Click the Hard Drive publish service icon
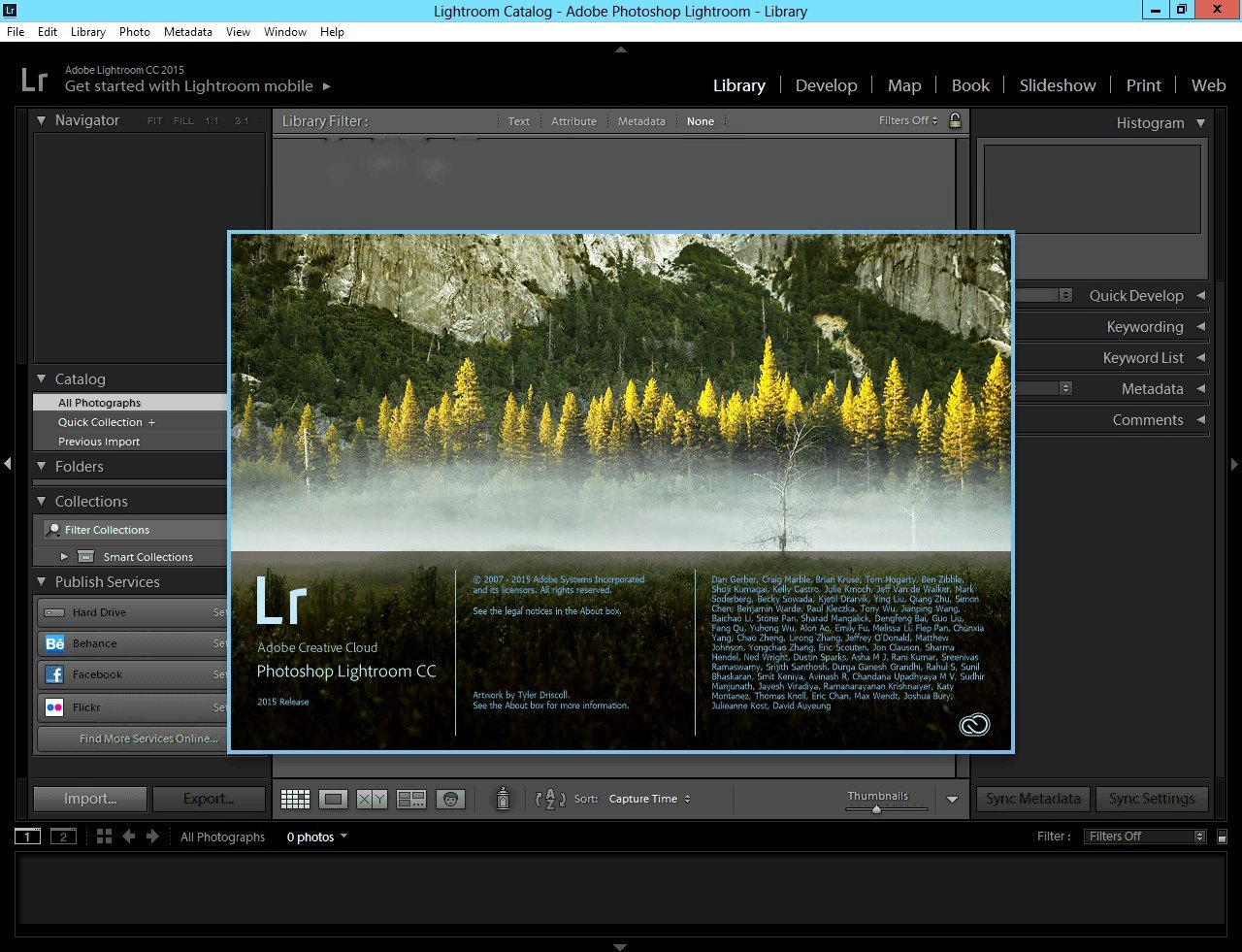The width and height of the screenshot is (1242, 952). (55, 612)
